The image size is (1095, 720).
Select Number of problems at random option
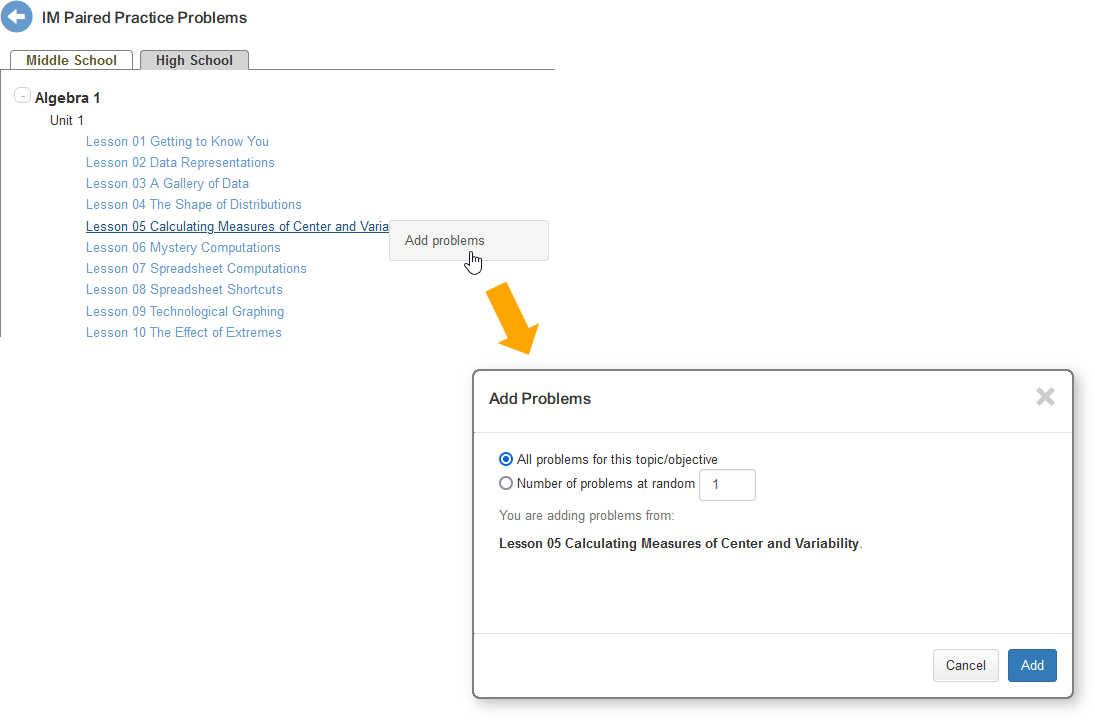pos(506,484)
